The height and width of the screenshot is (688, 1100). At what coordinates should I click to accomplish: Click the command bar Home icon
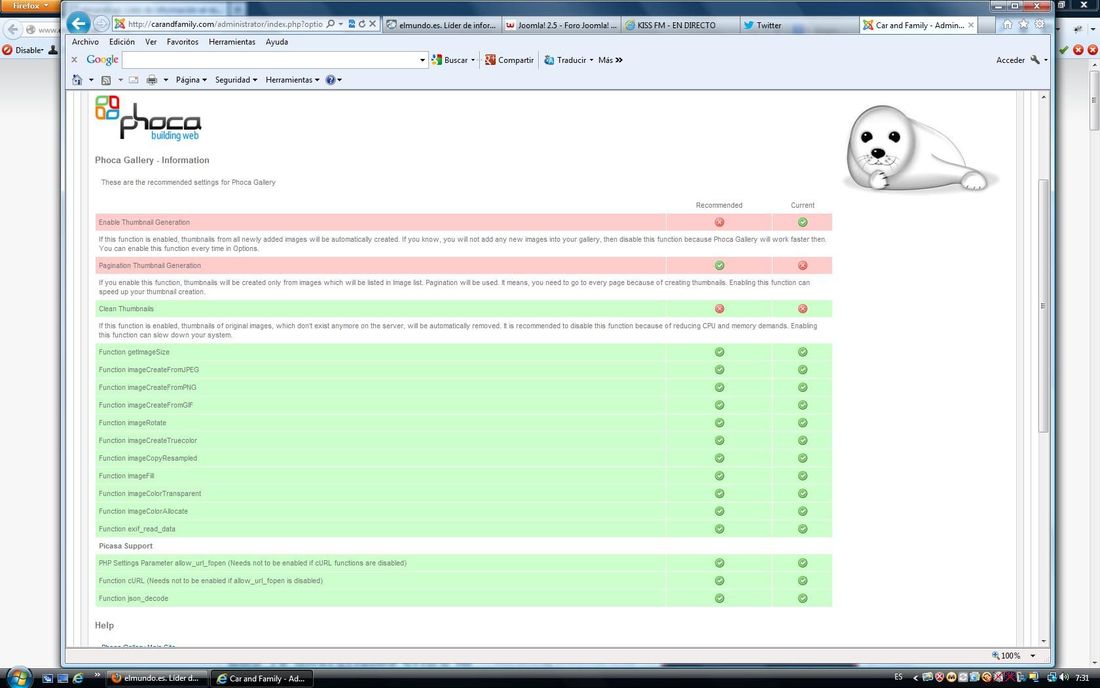[77, 80]
